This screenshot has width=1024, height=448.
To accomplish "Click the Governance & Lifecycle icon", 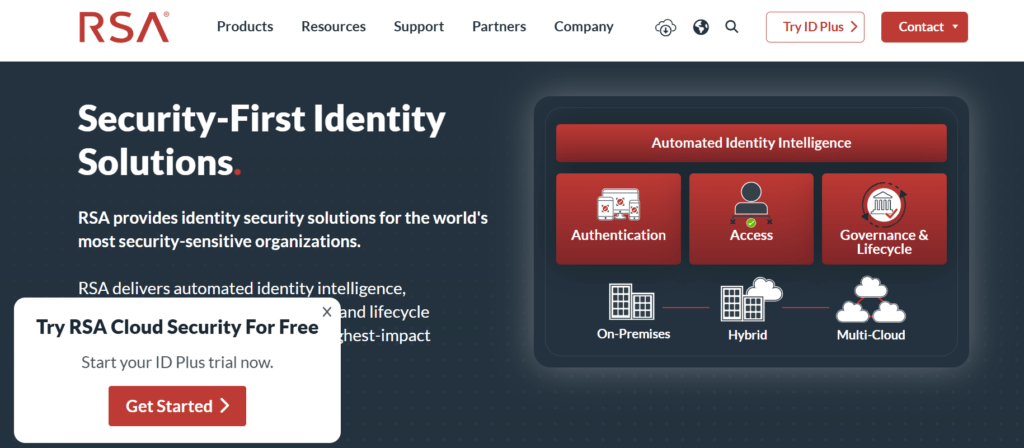I will pyautogui.click(x=884, y=204).
